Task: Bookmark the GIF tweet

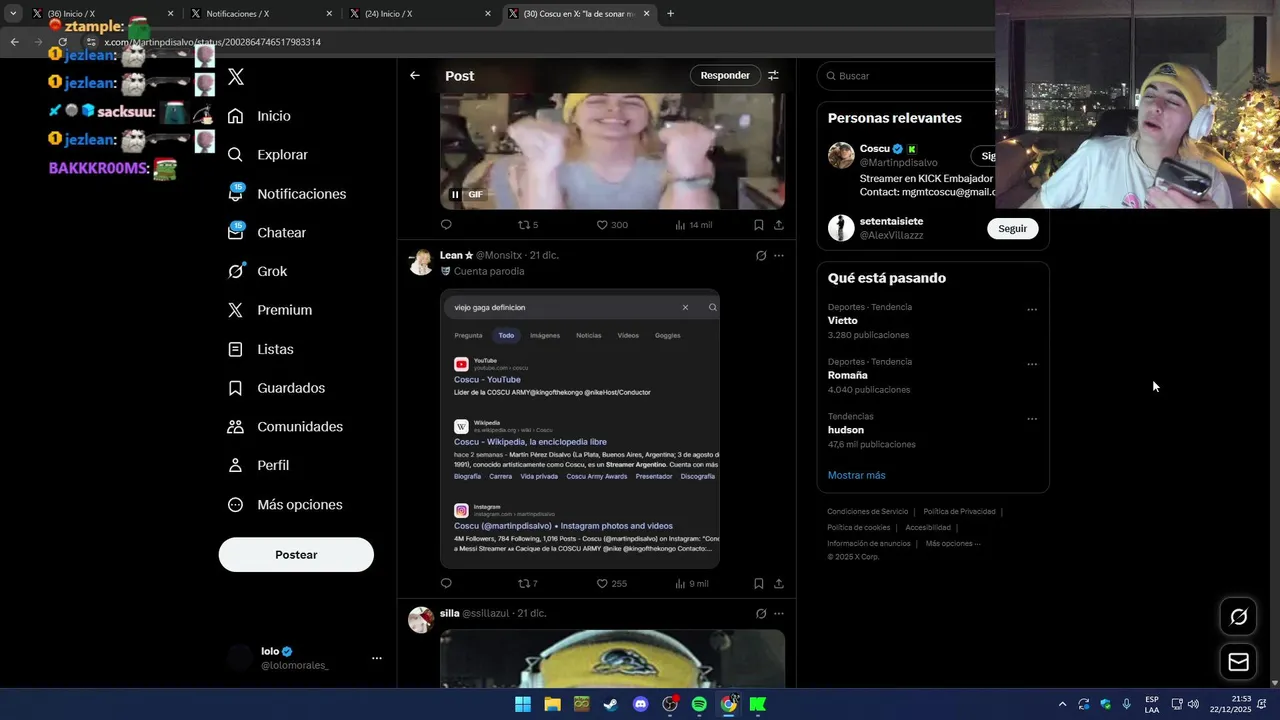Action: coord(759,225)
